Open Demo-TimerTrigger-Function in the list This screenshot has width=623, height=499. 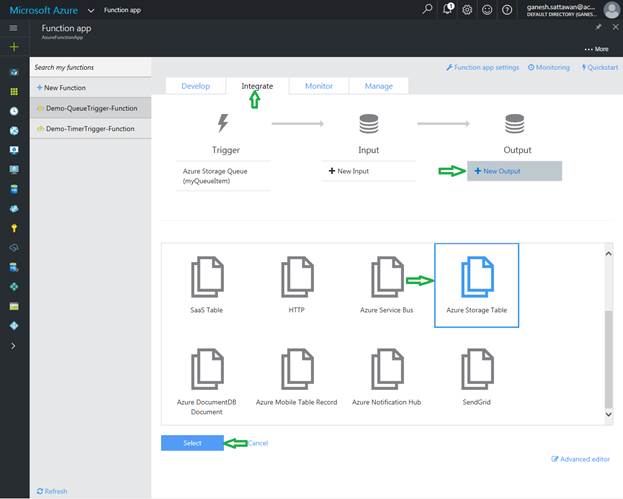point(90,128)
